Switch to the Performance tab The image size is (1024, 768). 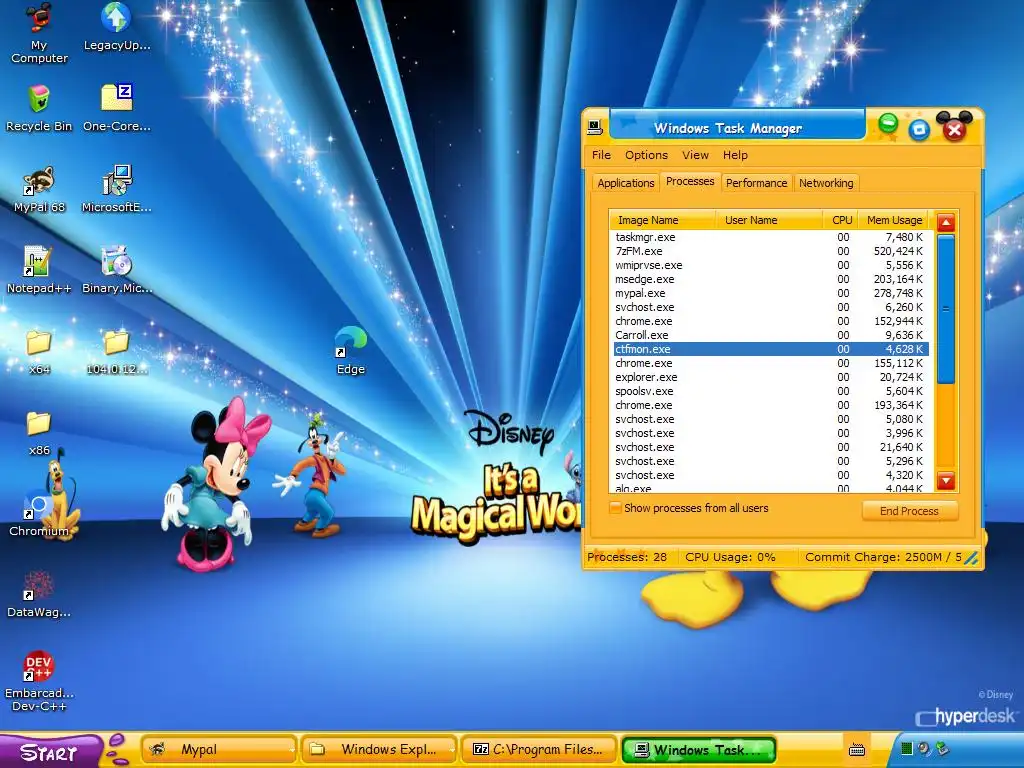[x=756, y=183]
